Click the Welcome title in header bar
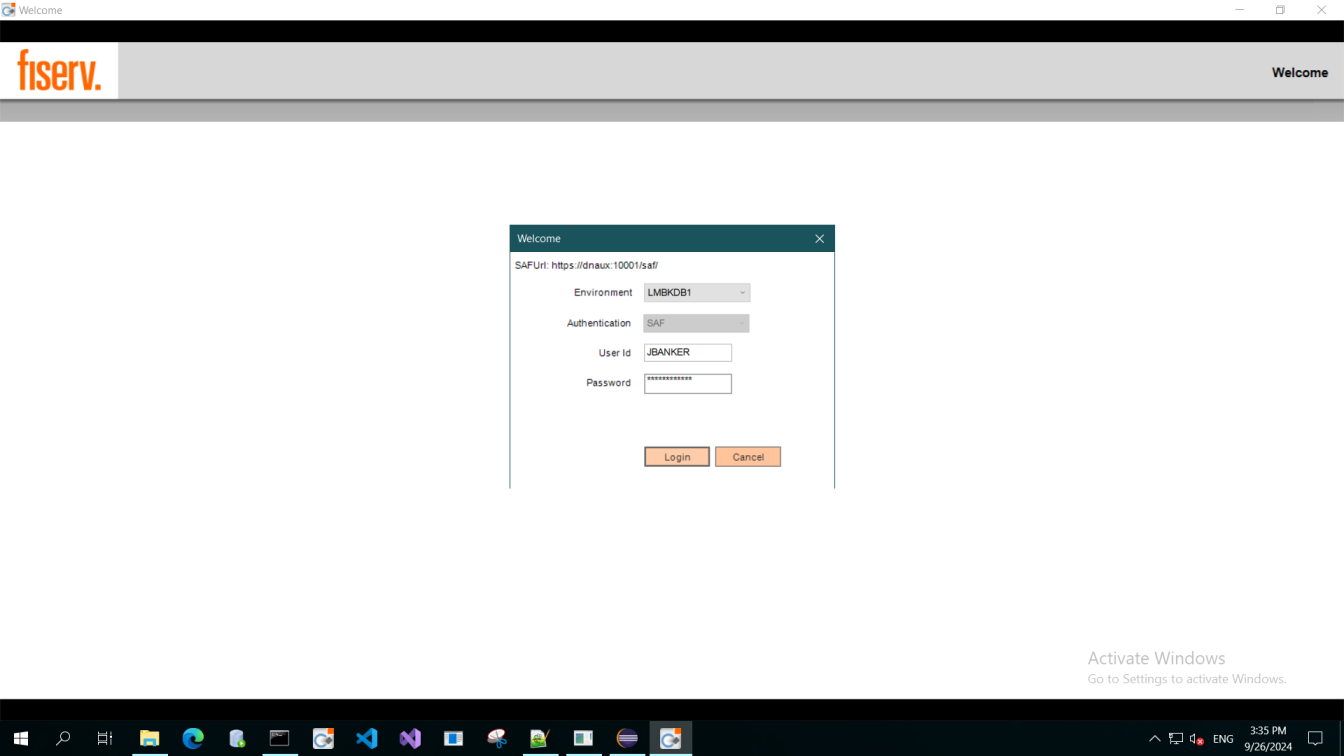 pyautogui.click(x=1300, y=73)
